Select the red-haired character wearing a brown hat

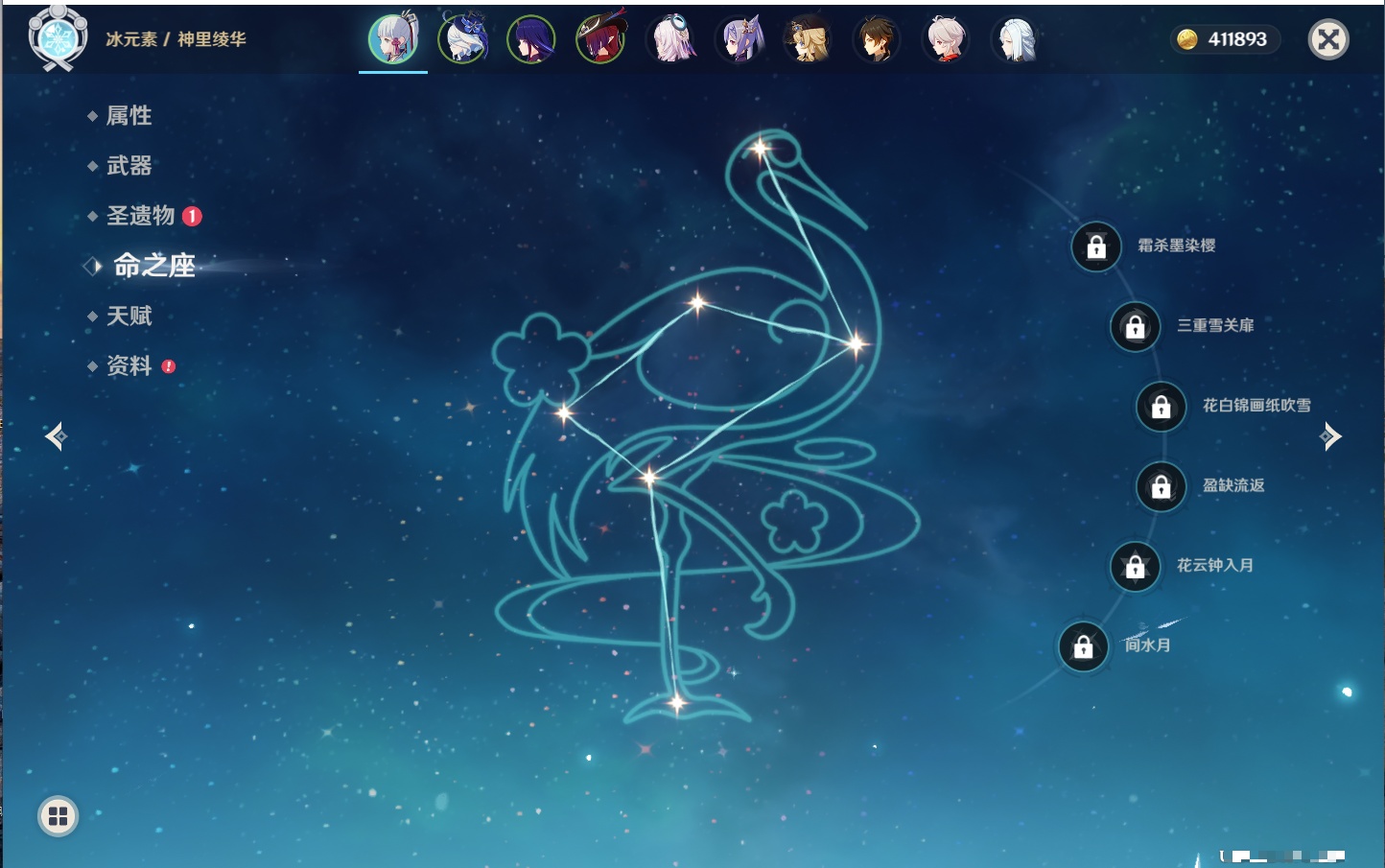click(x=600, y=39)
